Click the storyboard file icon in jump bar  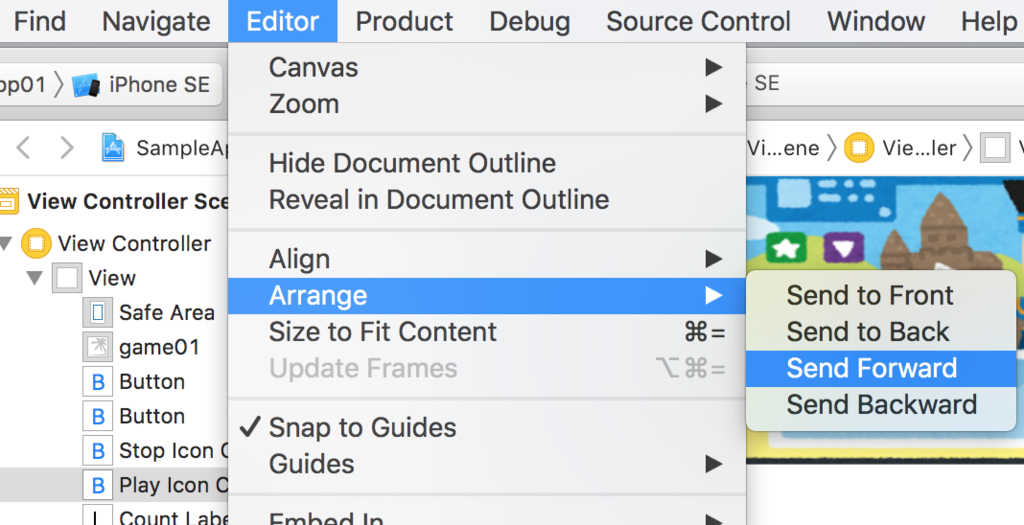[x=113, y=148]
